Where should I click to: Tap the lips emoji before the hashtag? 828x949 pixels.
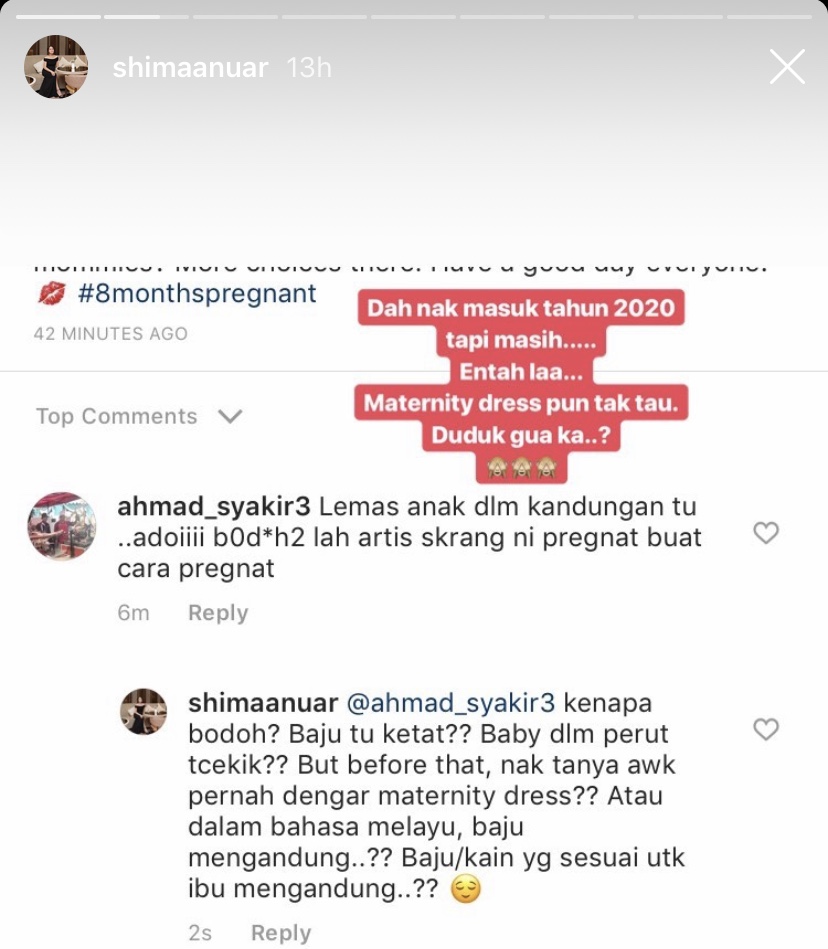(51, 294)
